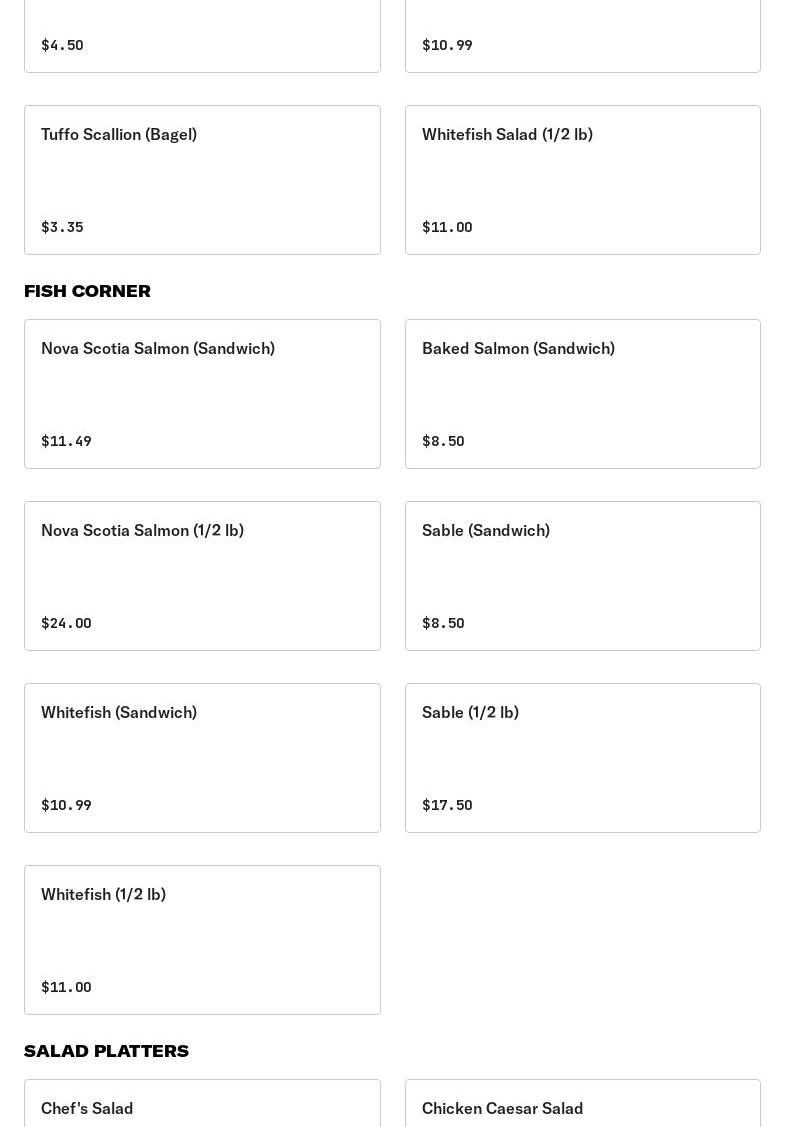Viewport: 785px width, 1127px height.
Task: Click the $11.49 salmon sandwich price
Action: pyautogui.click(x=66, y=441)
